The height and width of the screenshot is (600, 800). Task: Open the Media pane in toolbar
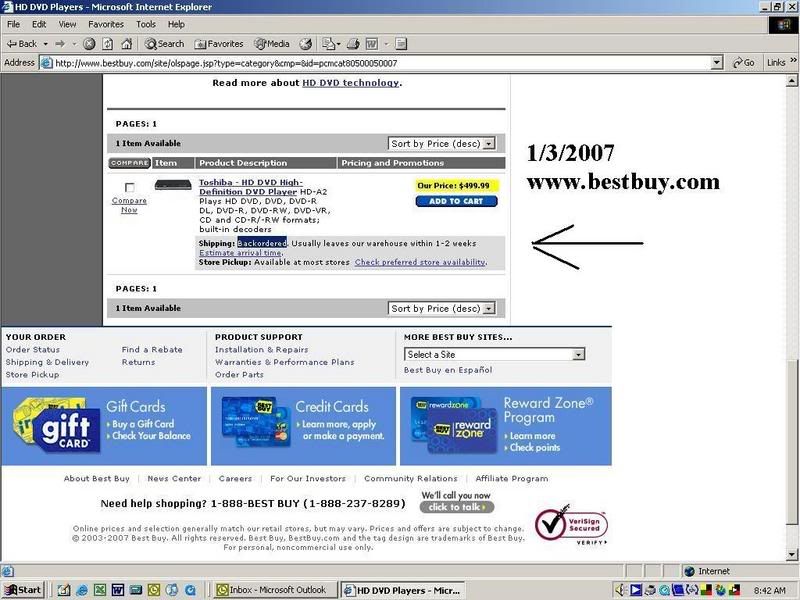(272, 44)
